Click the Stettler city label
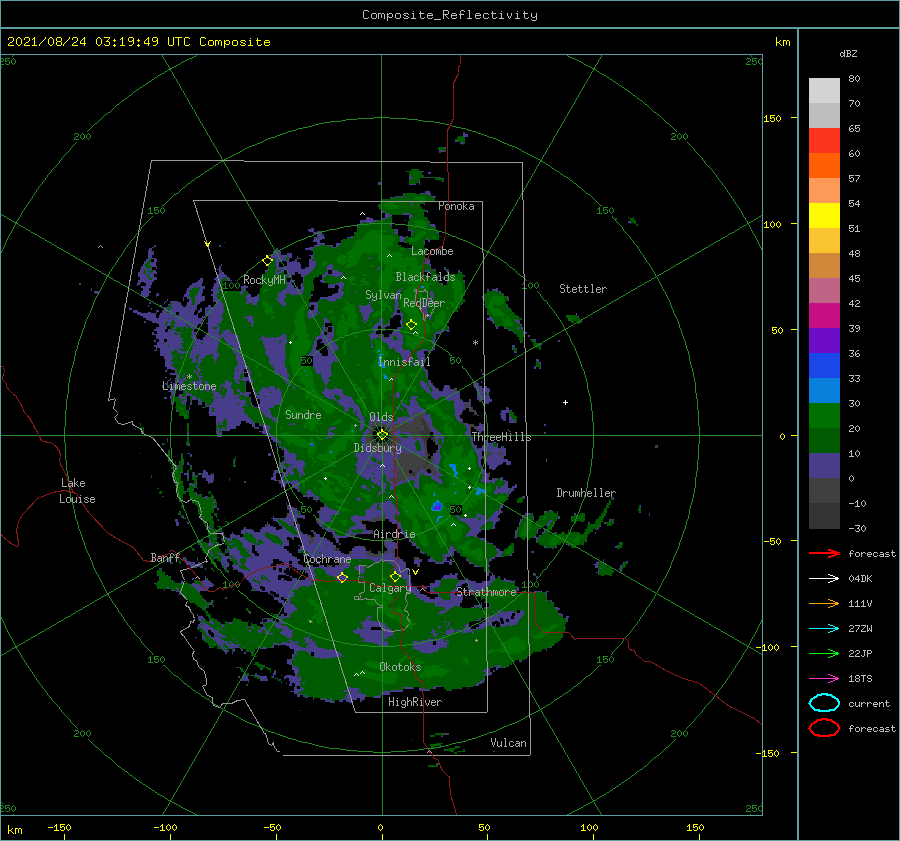Image resolution: width=900 pixels, height=841 pixels. click(x=583, y=289)
